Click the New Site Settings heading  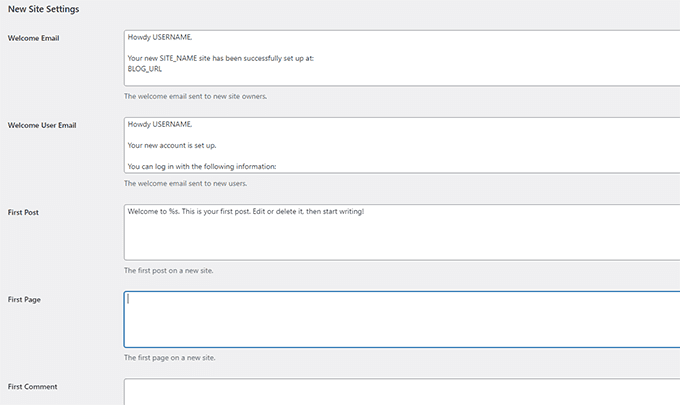click(x=43, y=9)
